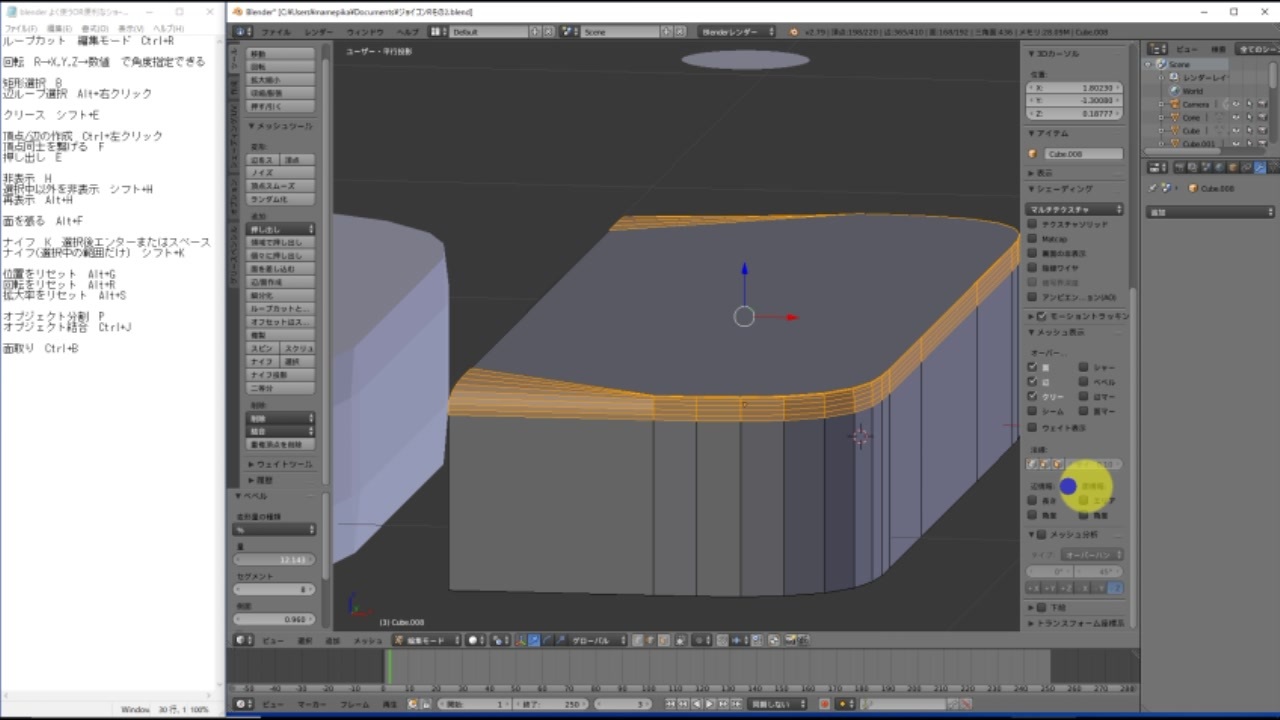Toggle the Camera eye visibility icon
1280x720 pixels.
tap(1236, 104)
